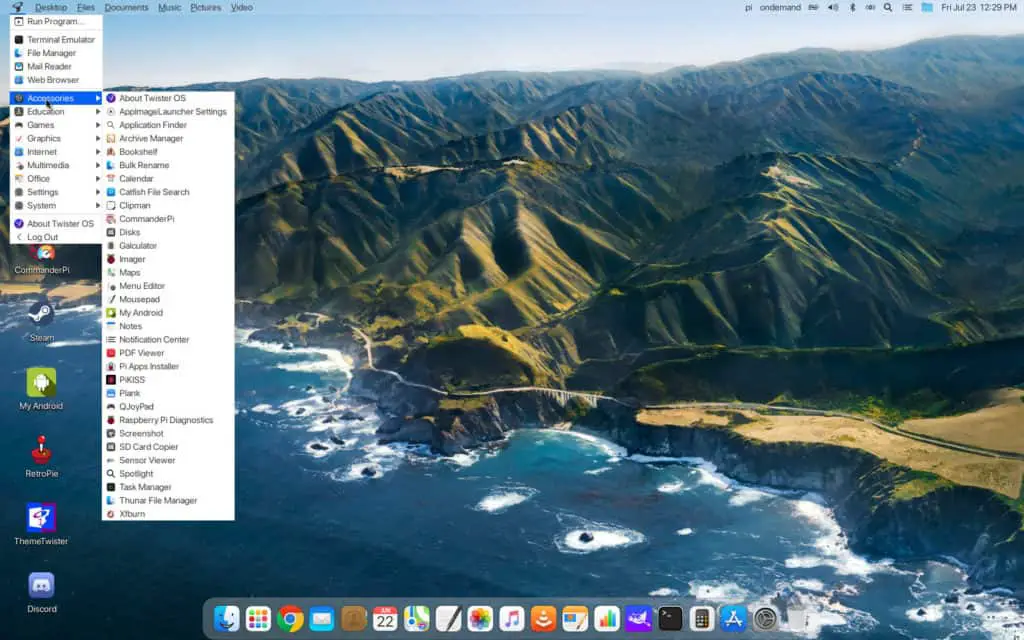Choose Log Out from the main menu

pyautogui.click(x=56, y=237)
